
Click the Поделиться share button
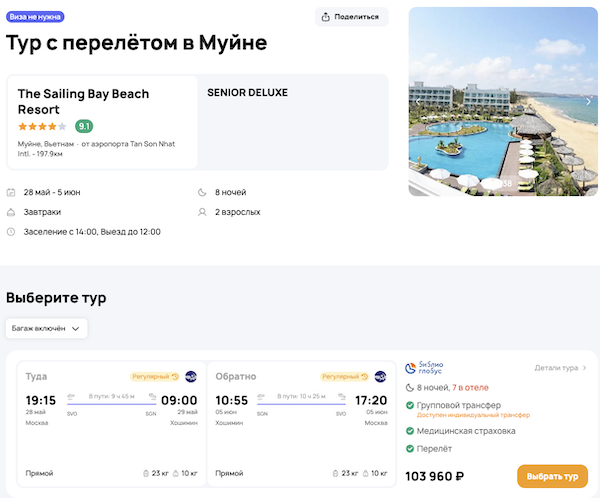pos(351,17)
